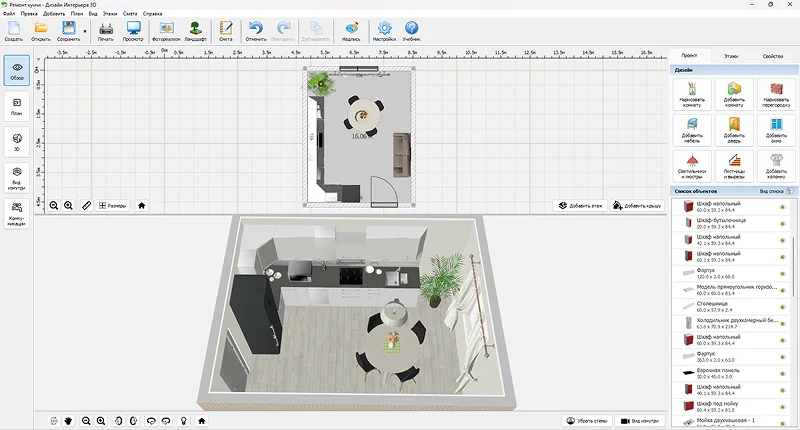Reset the 2D plan view with the home icon

[141, 206]
